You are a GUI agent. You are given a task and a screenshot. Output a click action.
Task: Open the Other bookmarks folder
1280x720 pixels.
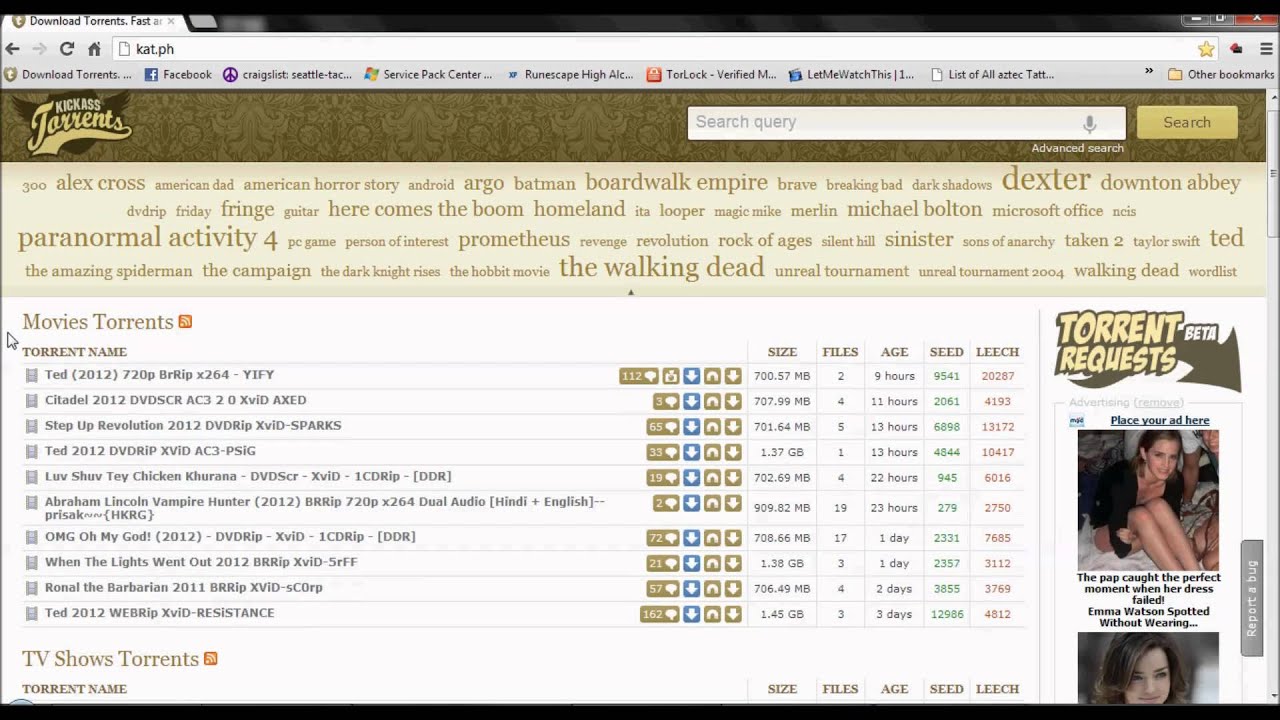click(x=1221, y=74)
